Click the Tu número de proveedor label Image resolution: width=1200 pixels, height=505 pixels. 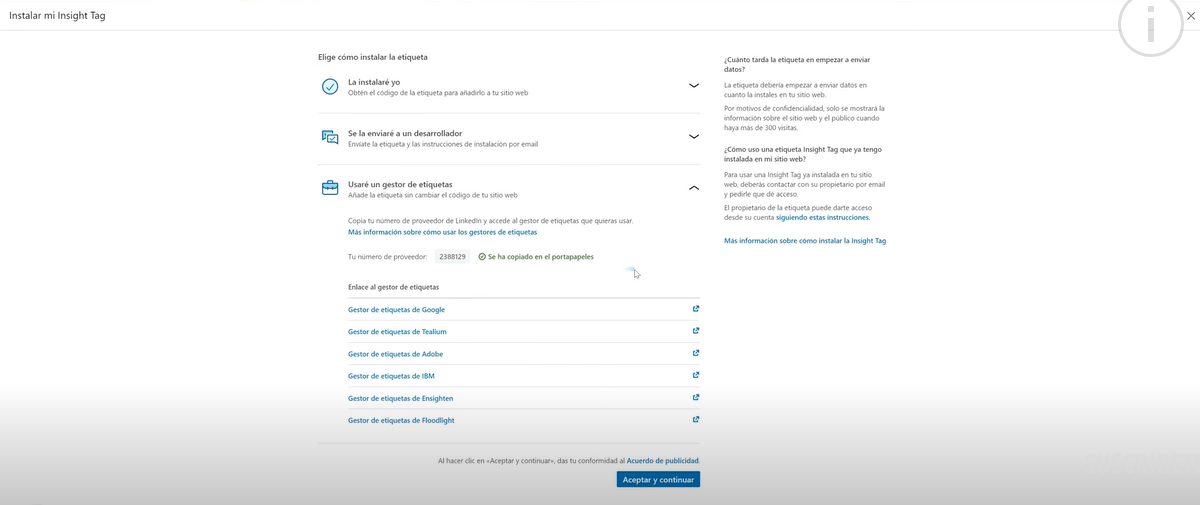[x=388, y=257]
